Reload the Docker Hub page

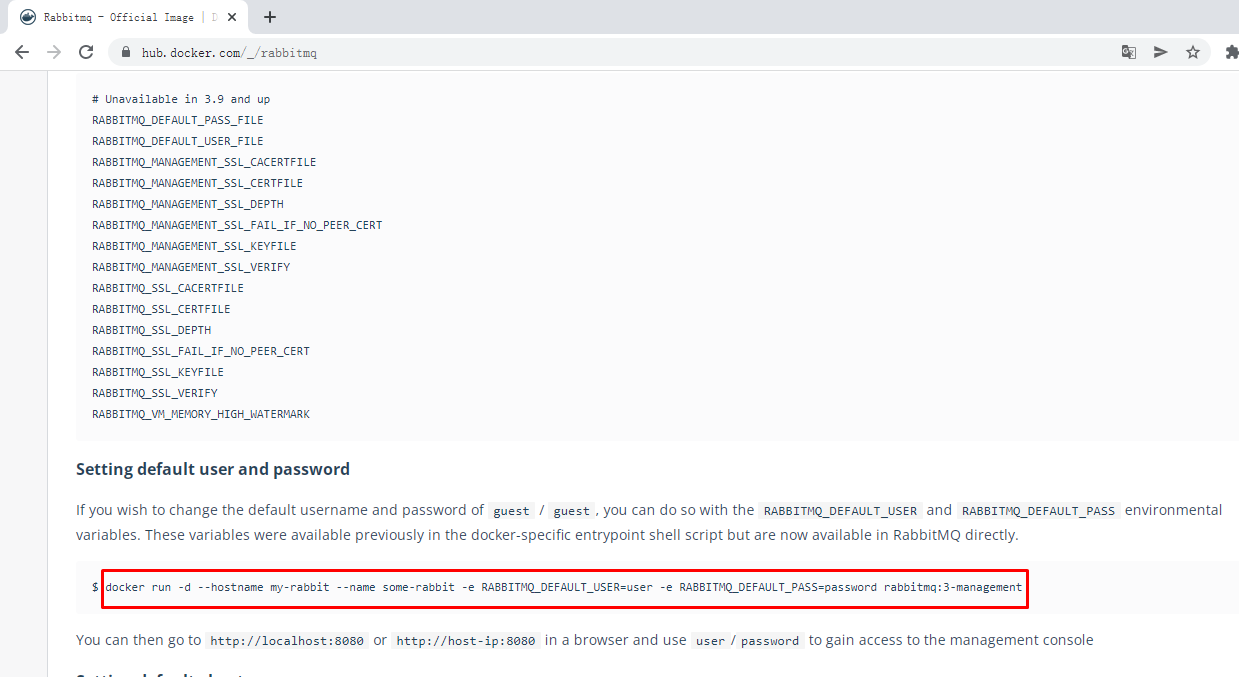tap(86, 52)
